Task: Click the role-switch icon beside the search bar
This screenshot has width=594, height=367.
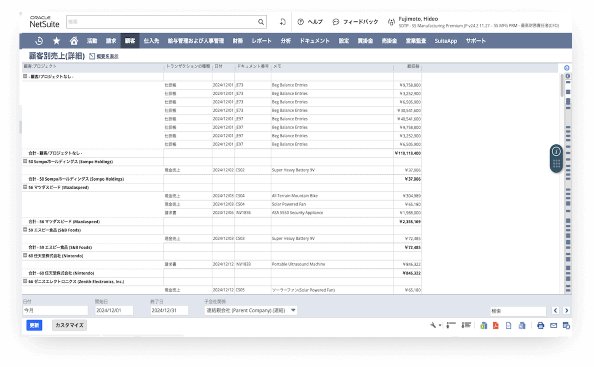Action: [x=283, y=22]
